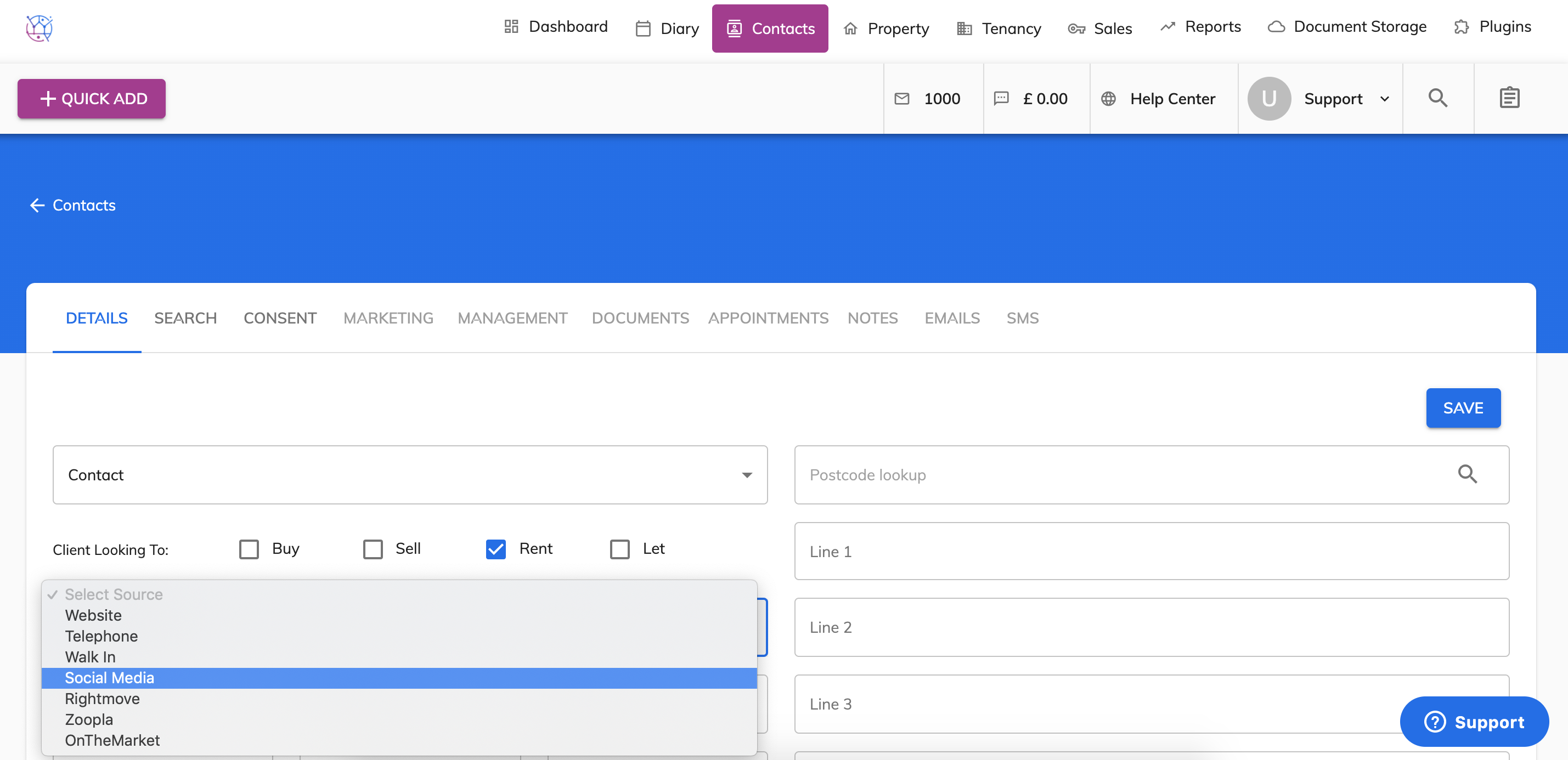Open the Support user menu chevron

(x=1385, y=99)
